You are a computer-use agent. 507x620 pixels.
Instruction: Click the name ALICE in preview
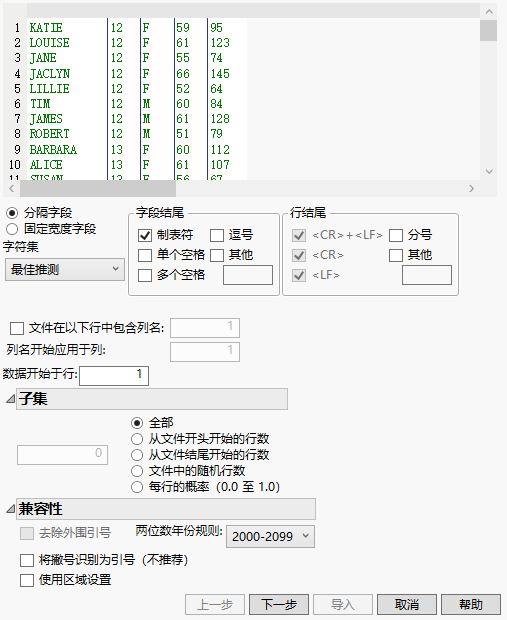(x=46, y=164)
